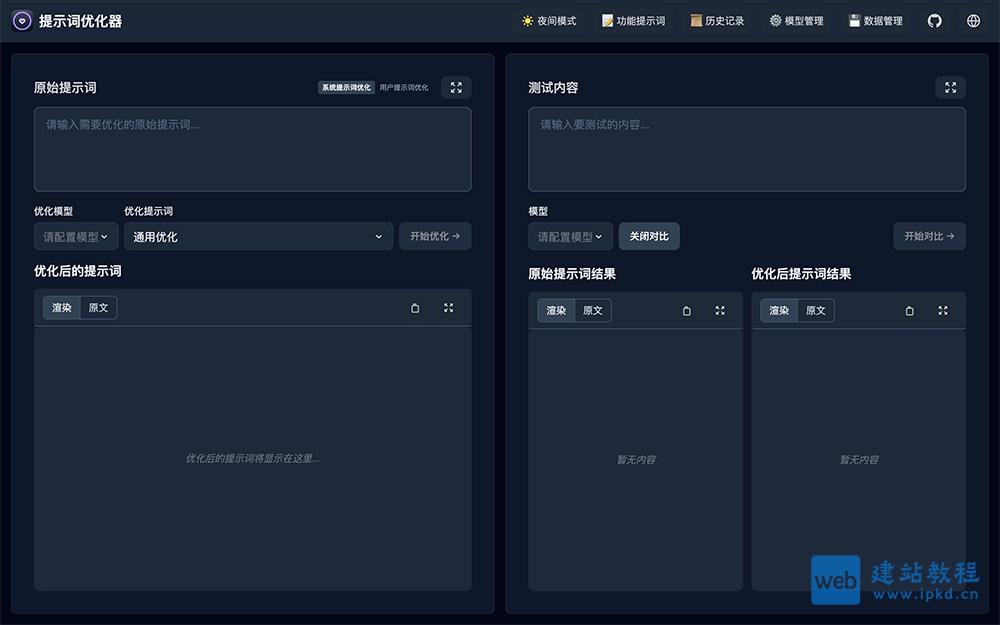
Task: Expand the optimized prompt panel to fullscreen
Action: [448, 308]
